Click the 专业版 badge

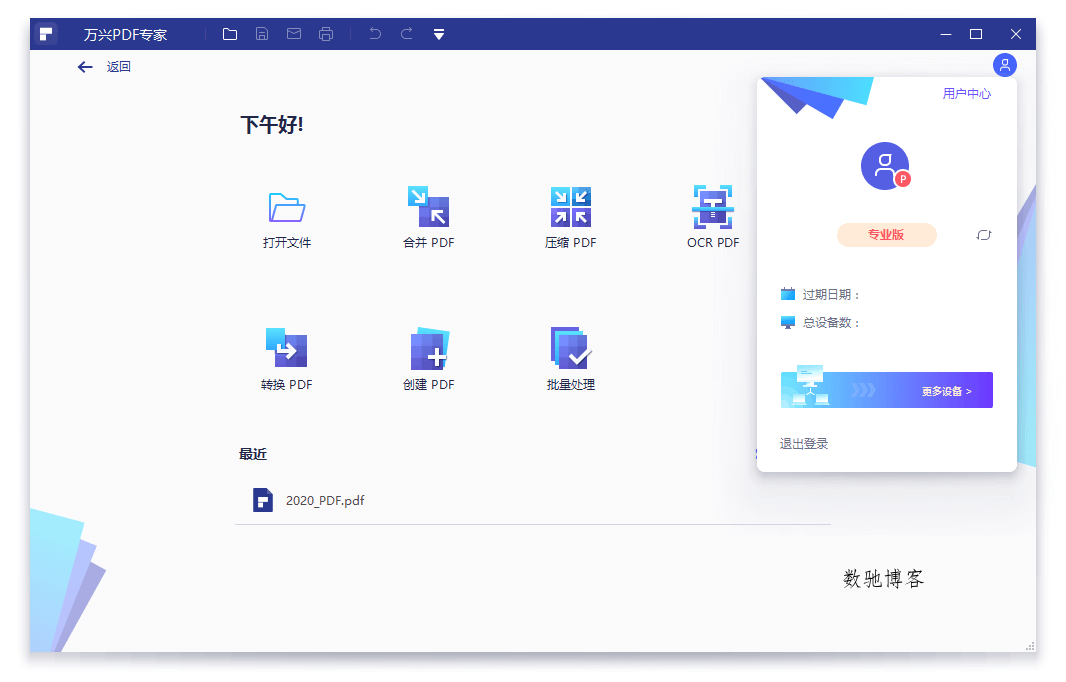tap(887, 235)
